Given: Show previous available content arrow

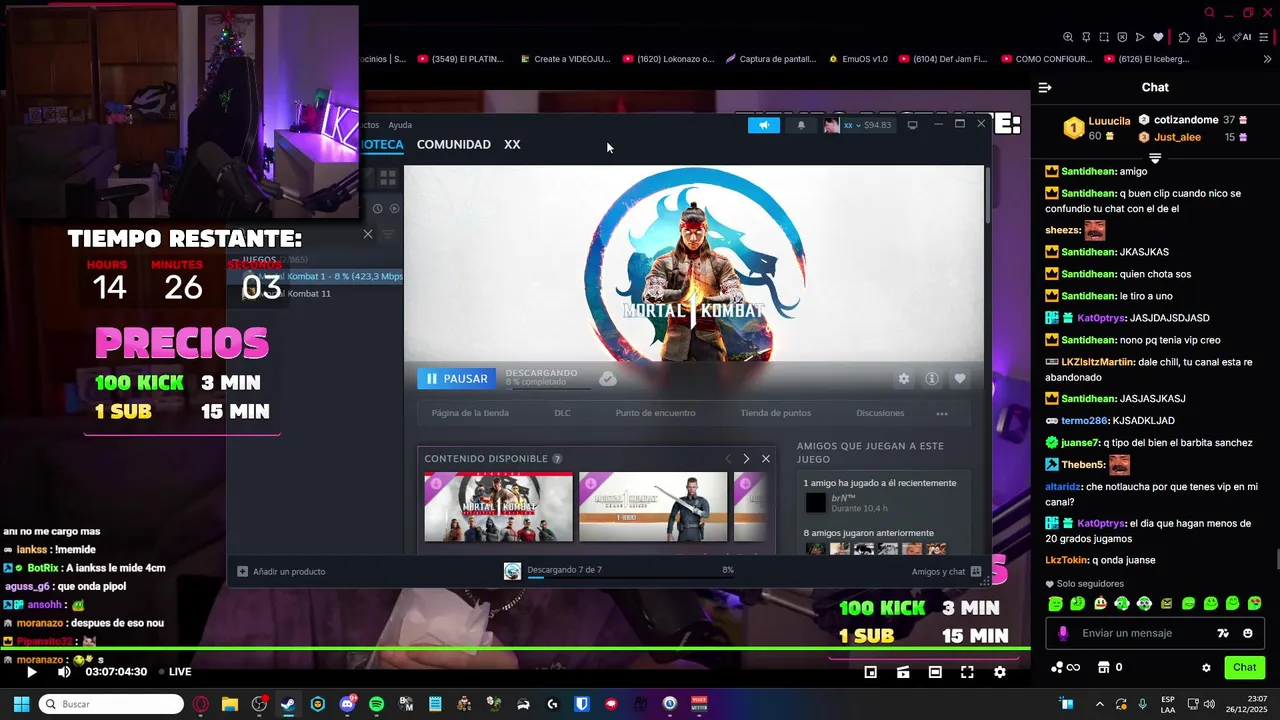Looking at the screenshot, I should (728, 459).
